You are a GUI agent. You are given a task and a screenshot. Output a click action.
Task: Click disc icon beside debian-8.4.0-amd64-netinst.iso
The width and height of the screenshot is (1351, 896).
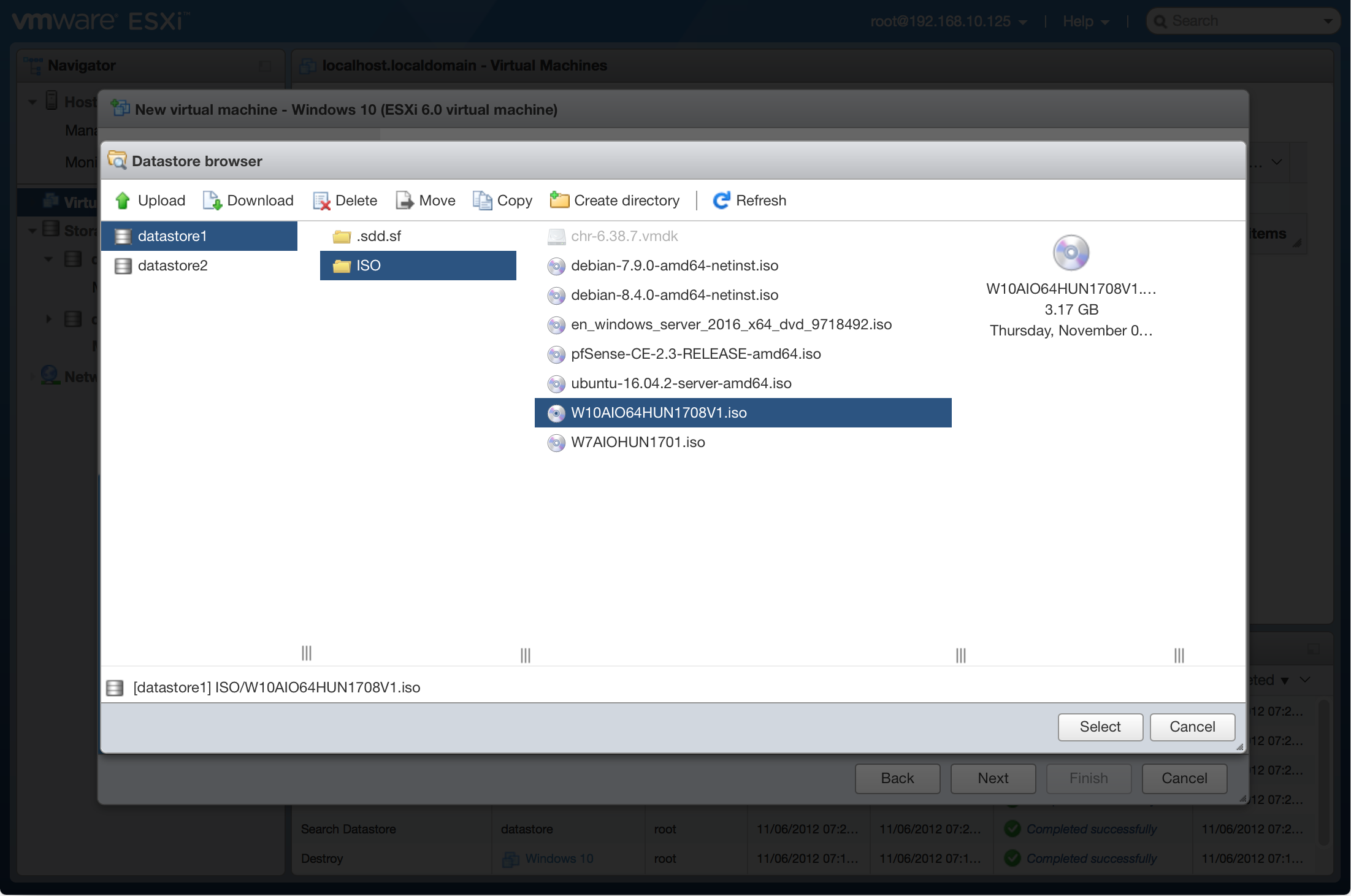pos(556,295)
